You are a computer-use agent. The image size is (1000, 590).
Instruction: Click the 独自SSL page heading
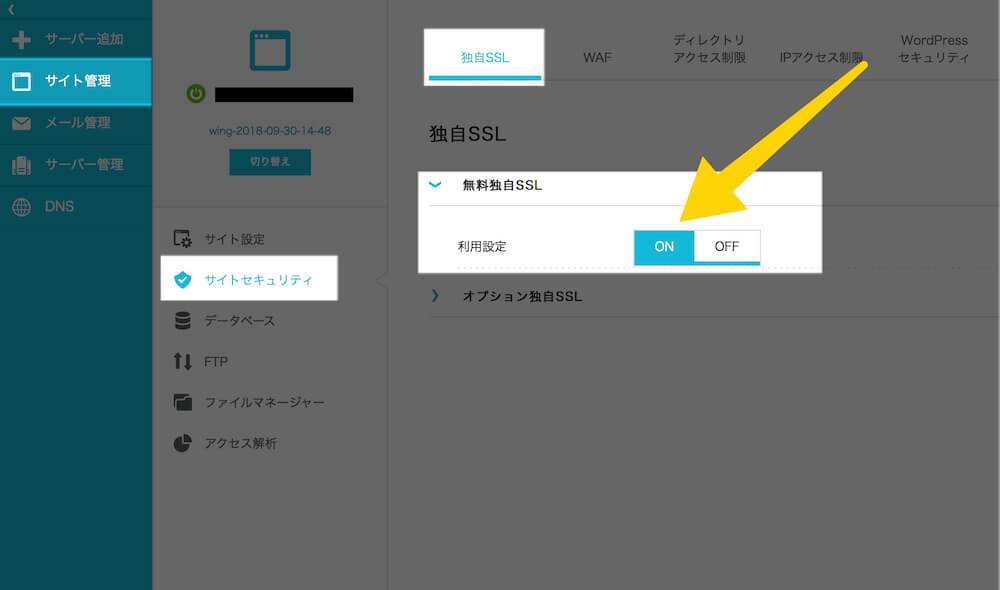(x=467, y=134)
